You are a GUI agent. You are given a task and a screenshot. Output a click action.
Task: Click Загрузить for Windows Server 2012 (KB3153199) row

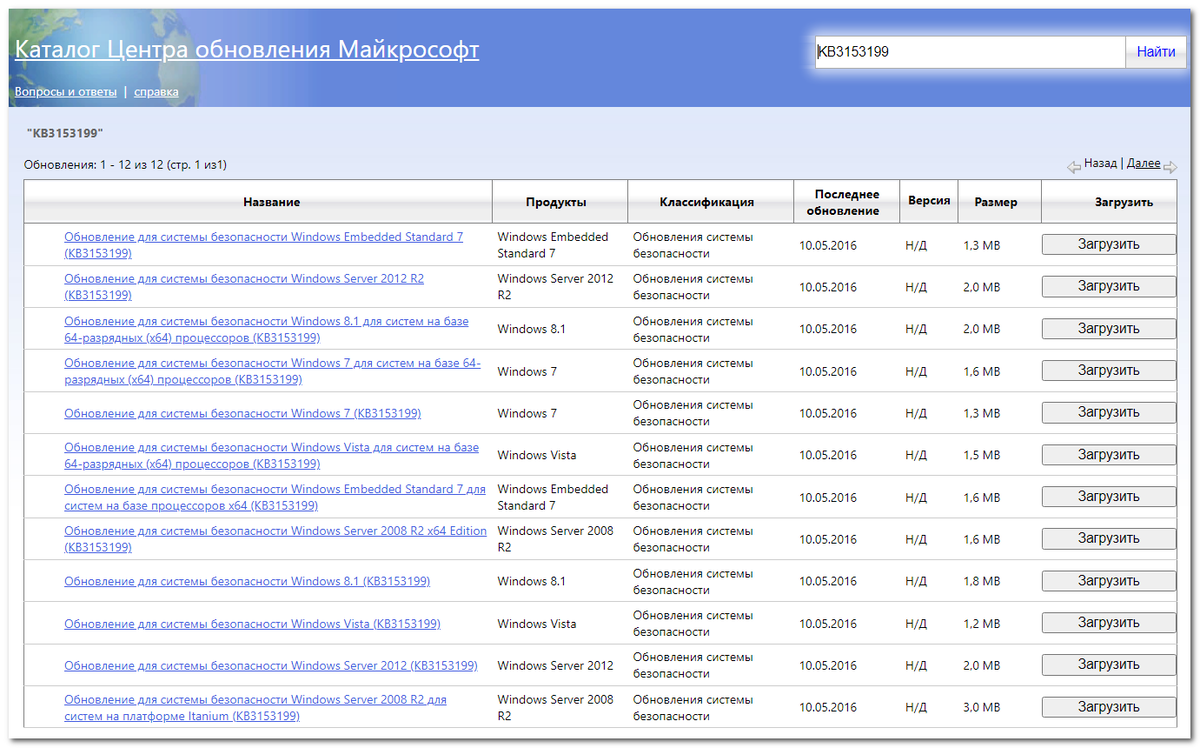(1108, 664)
